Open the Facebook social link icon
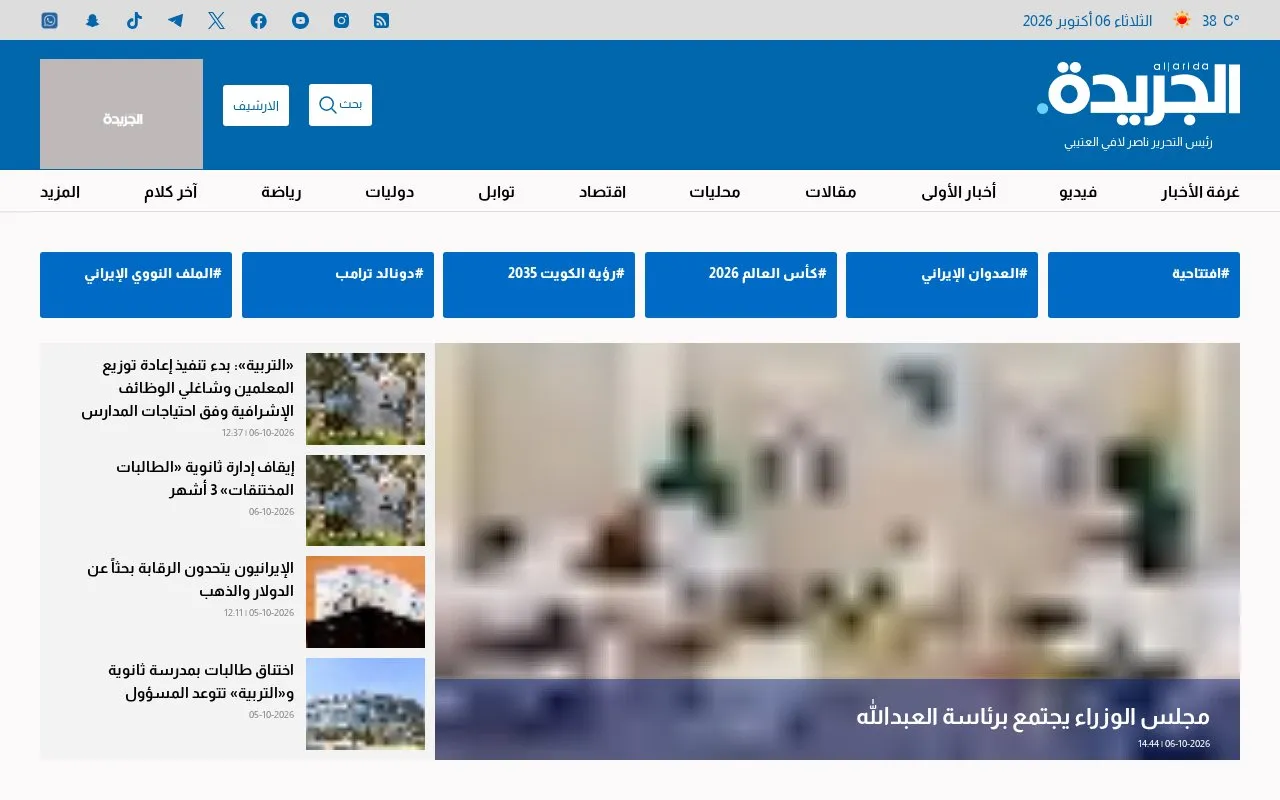Viewport: 1280px width, 800px height. 259,20
